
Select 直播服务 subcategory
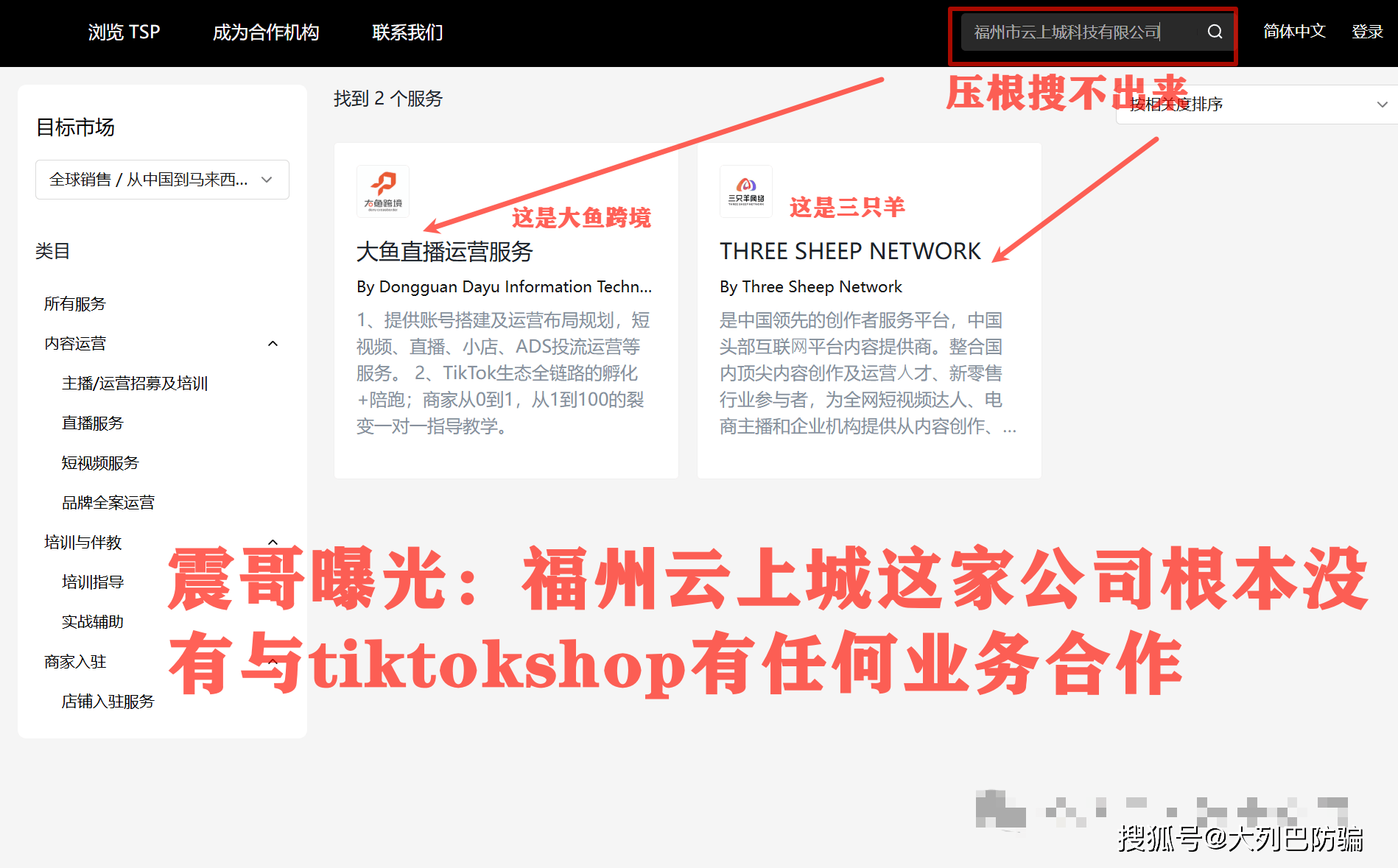click(93, 423)
